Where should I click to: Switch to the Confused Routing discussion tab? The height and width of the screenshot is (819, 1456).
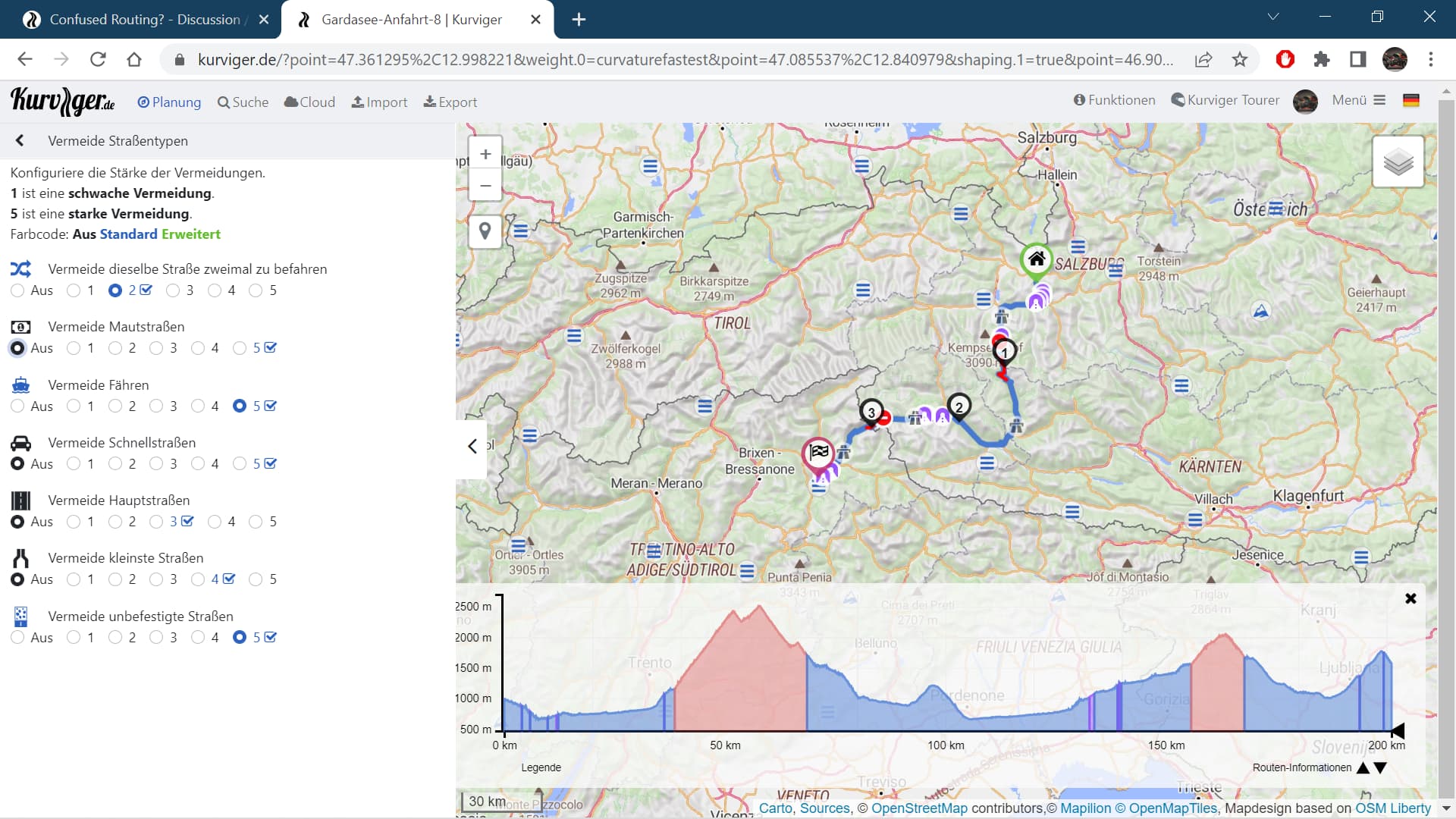[144, 19]
